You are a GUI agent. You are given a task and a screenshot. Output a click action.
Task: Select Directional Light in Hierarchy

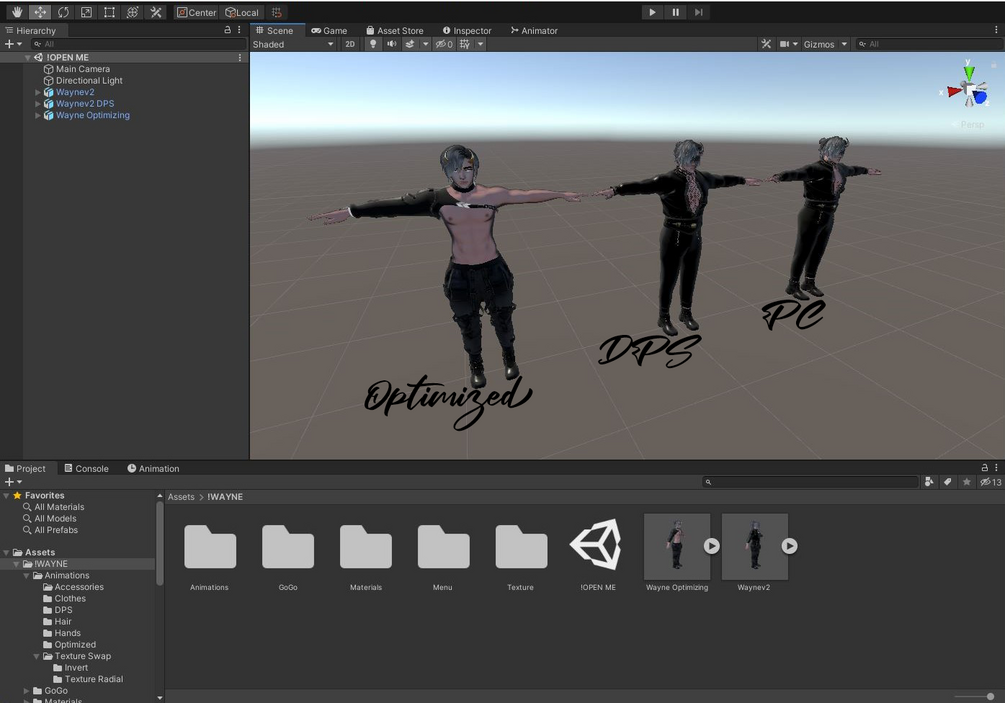(89, 81)
